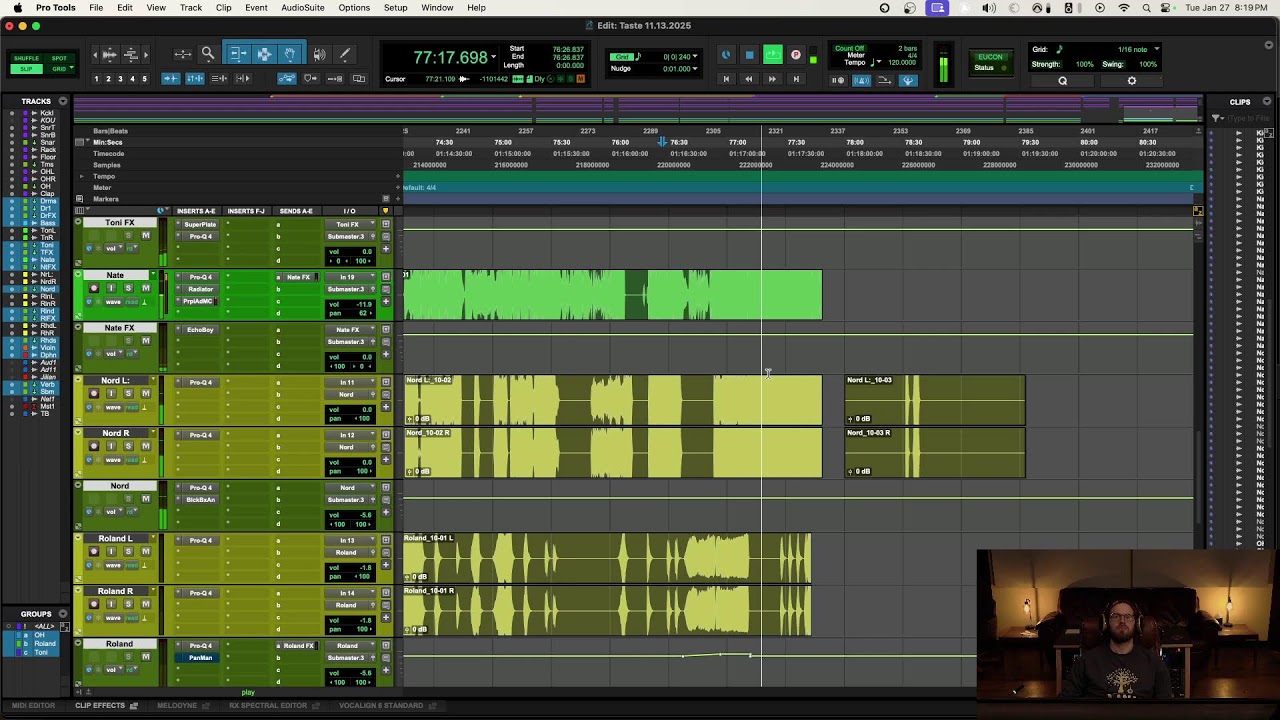Screen dimensions: 1280x720
Task: Enable SHUFFLE edit mode
Action: pos(26,58)
